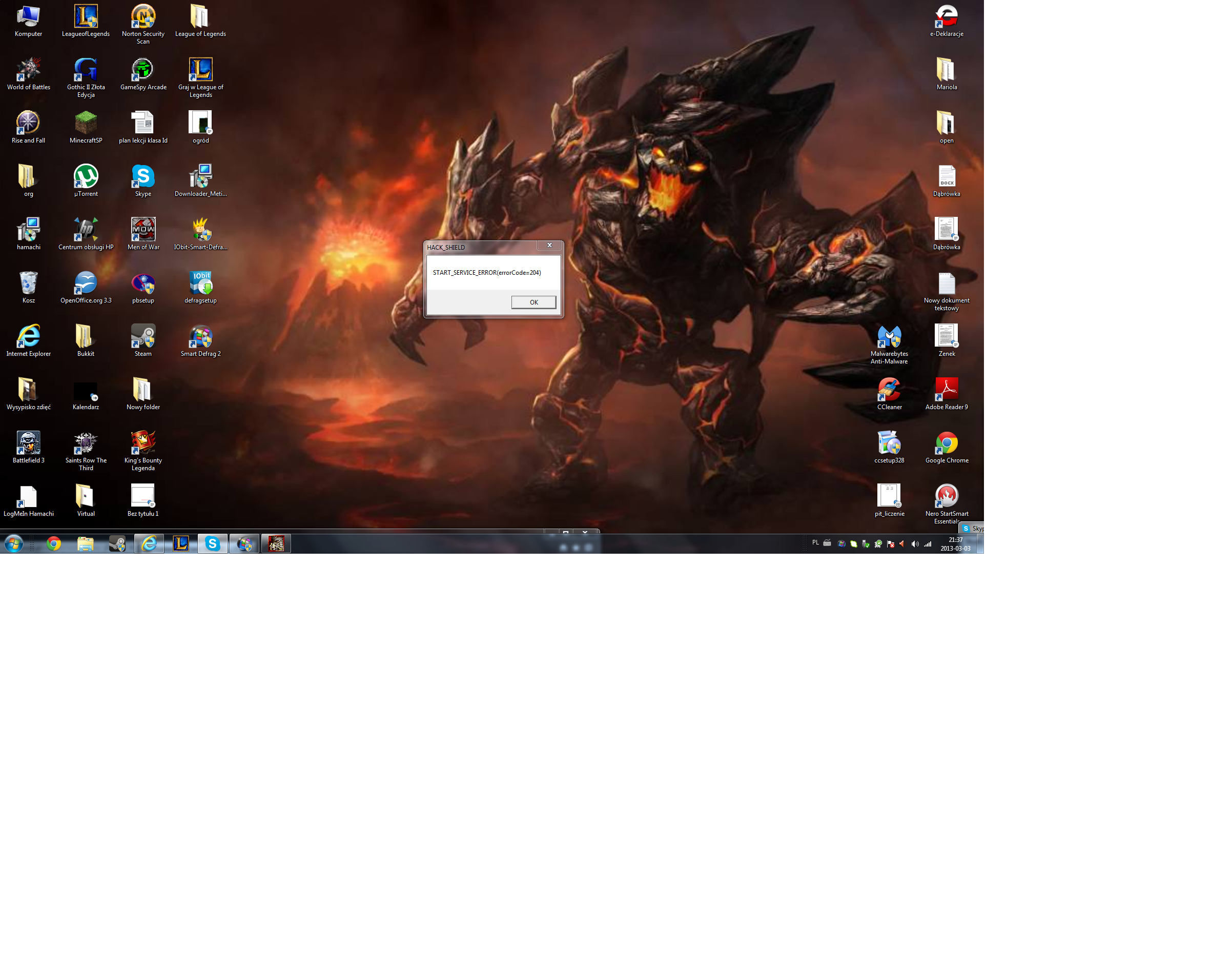The height and width of the screenshot is (969, 1232).
Task: Select the ccsetup328 installer icon
Action: tap(889, 448)
